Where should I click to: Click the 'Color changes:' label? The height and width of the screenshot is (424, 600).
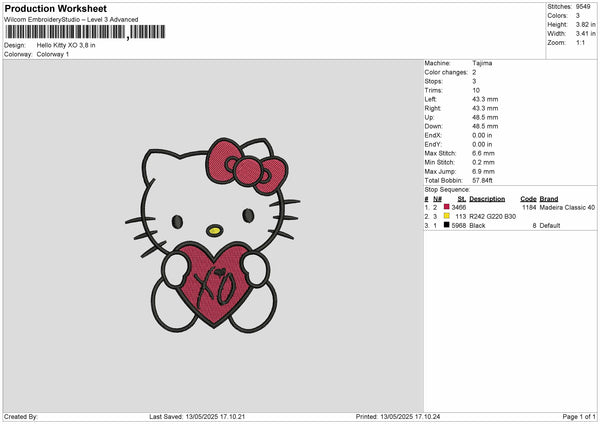446,72
